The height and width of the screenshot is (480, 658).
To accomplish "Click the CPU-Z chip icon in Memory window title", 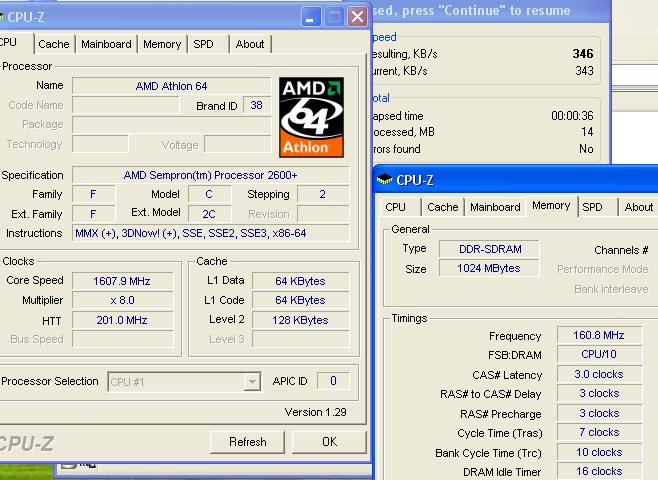I will 384,179.
